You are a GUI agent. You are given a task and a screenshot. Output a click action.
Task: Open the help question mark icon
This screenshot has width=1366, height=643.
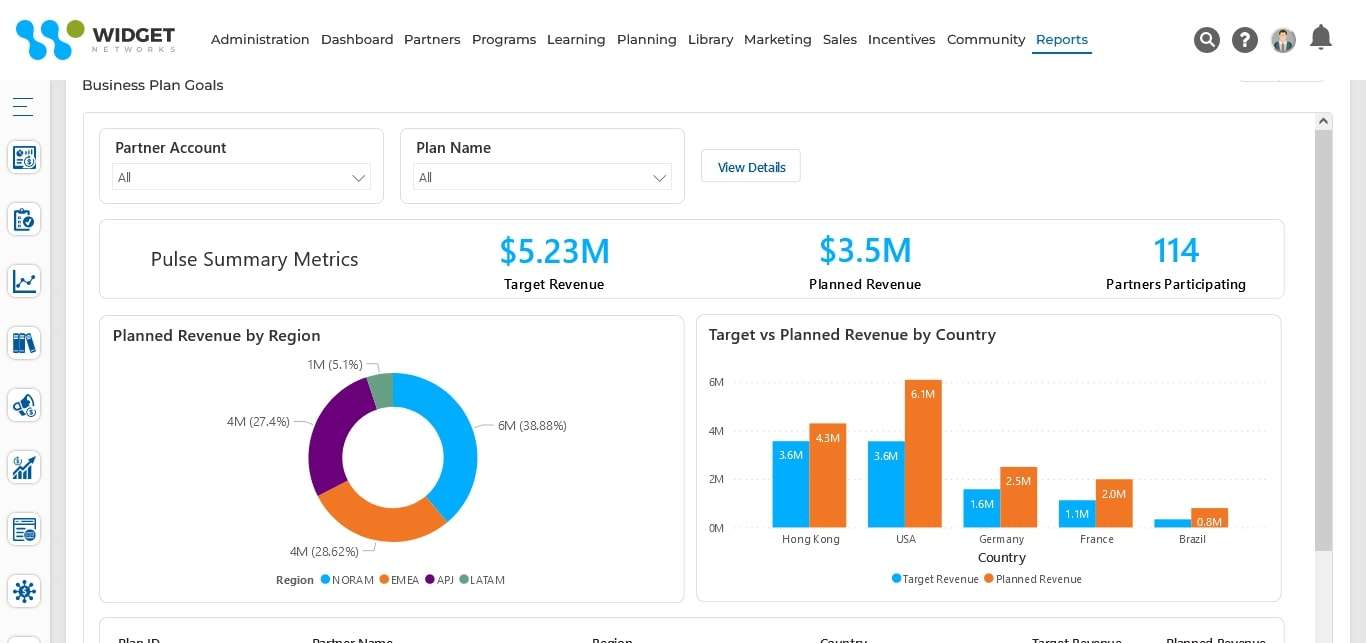point(1244,40)
